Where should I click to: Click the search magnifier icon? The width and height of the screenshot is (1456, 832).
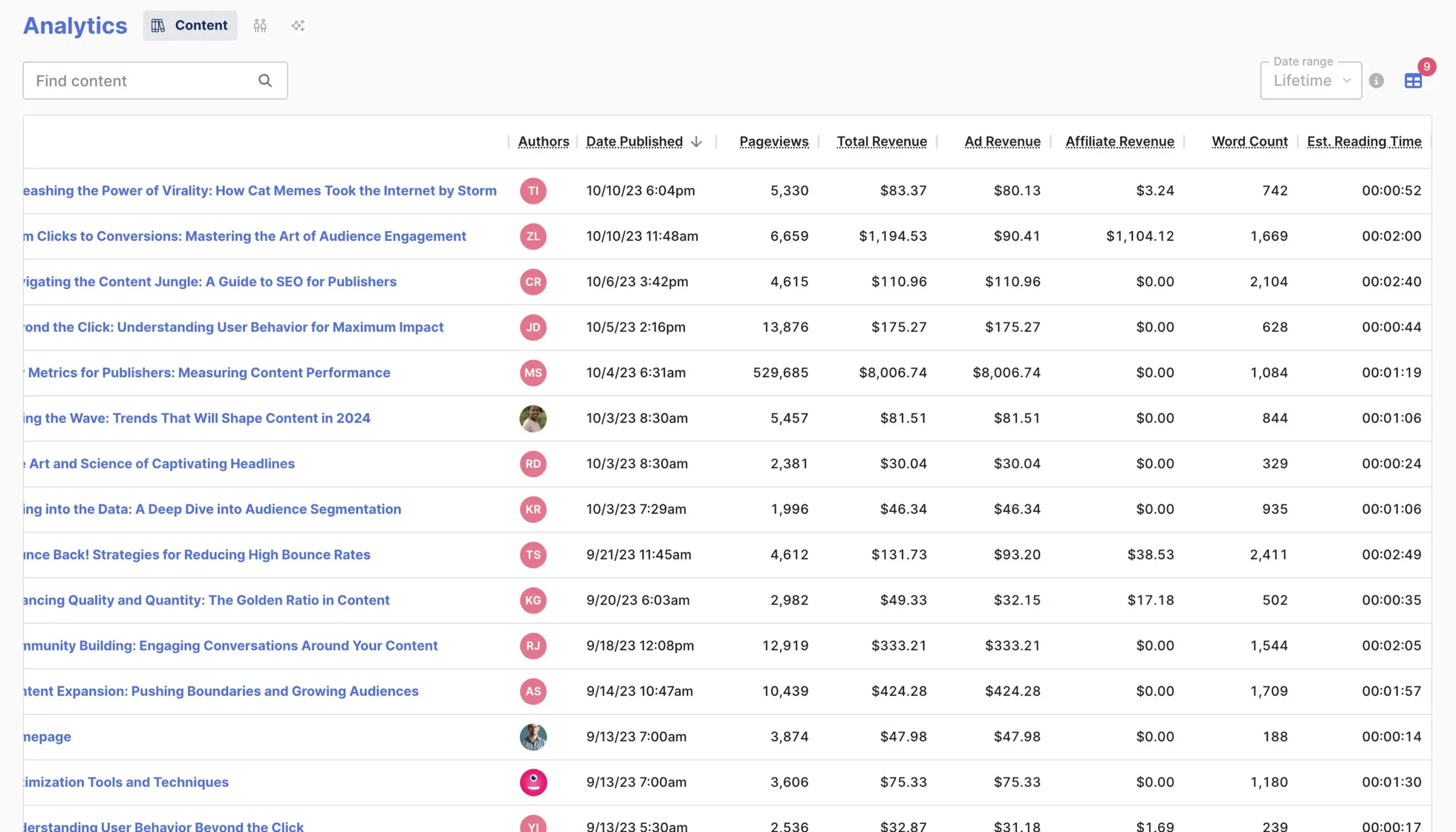point(265,81)
